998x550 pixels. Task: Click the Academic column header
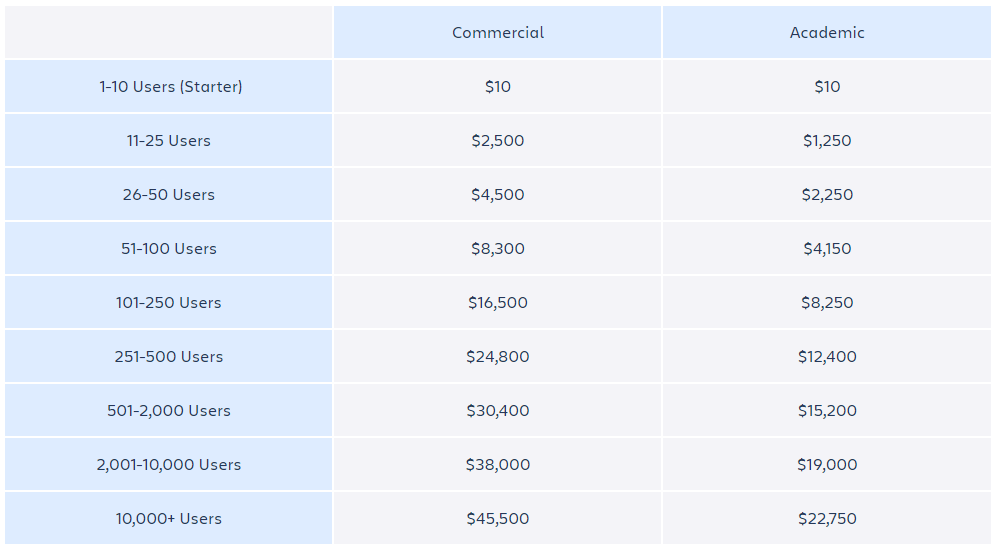click(827, 33)
